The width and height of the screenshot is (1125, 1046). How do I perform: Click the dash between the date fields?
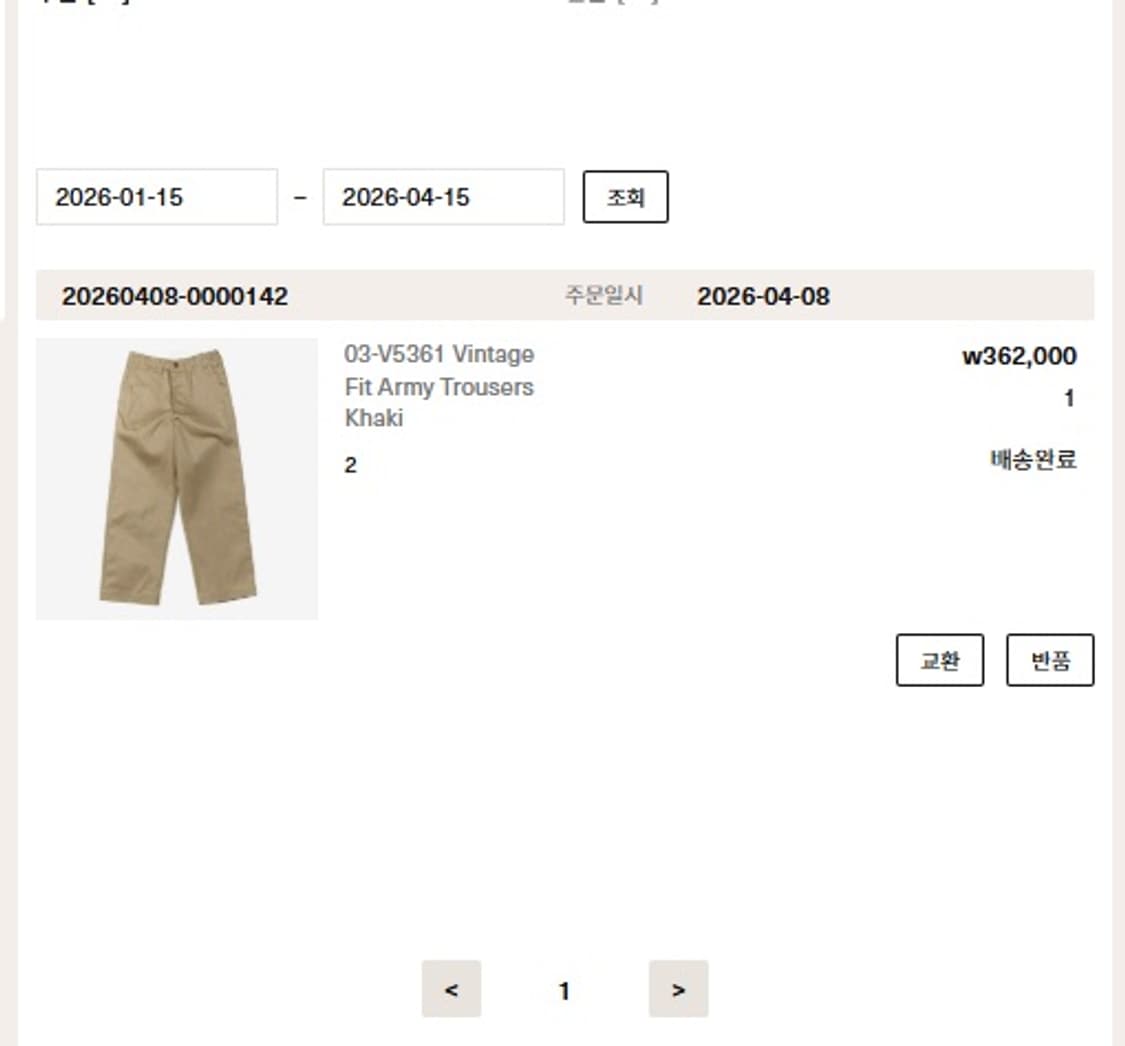point(301,197)
